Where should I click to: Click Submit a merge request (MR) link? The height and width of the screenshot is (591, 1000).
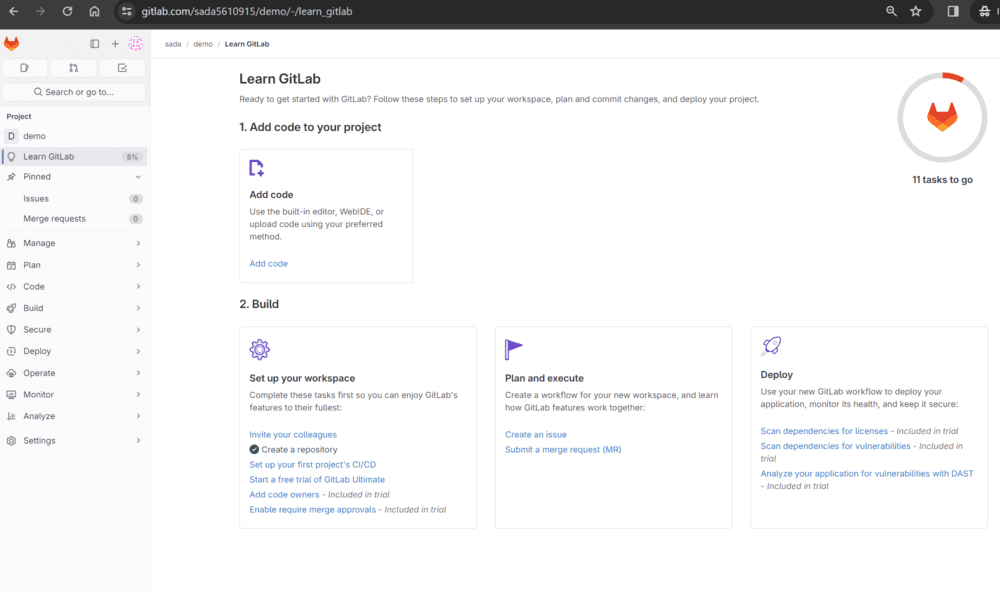coord(563,449)
